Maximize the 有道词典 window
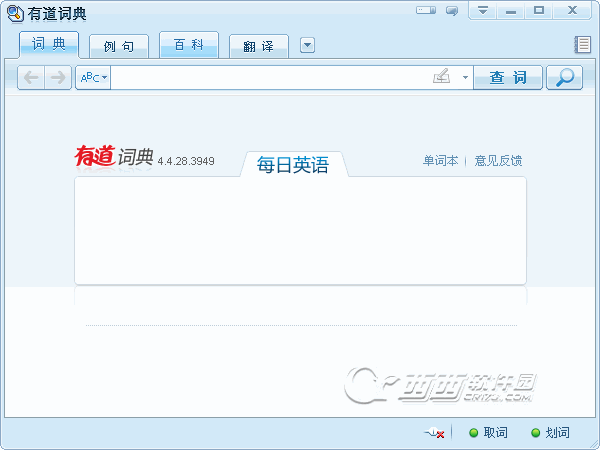Screen dimensions: 600x450 [x=539, y=10]
